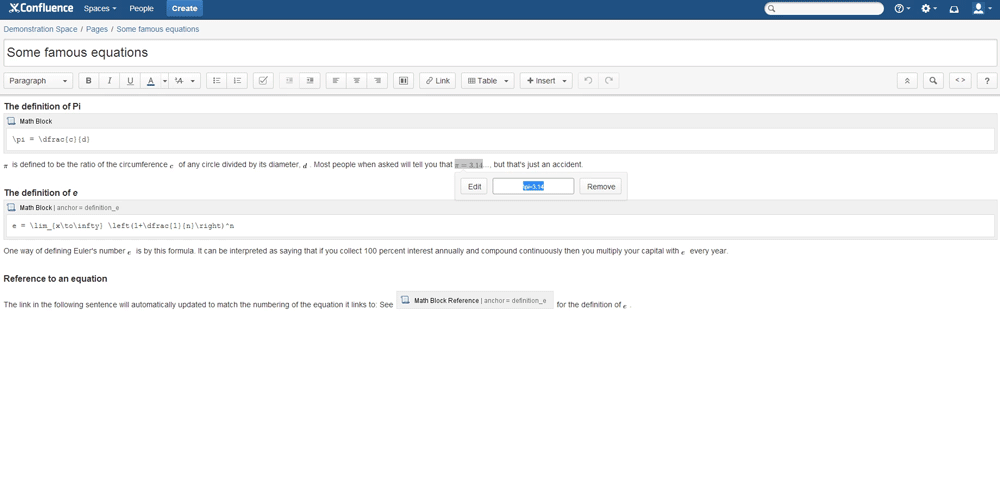
Task: Click the 'The definition of e' heading
Action: [x=41, y=193]
